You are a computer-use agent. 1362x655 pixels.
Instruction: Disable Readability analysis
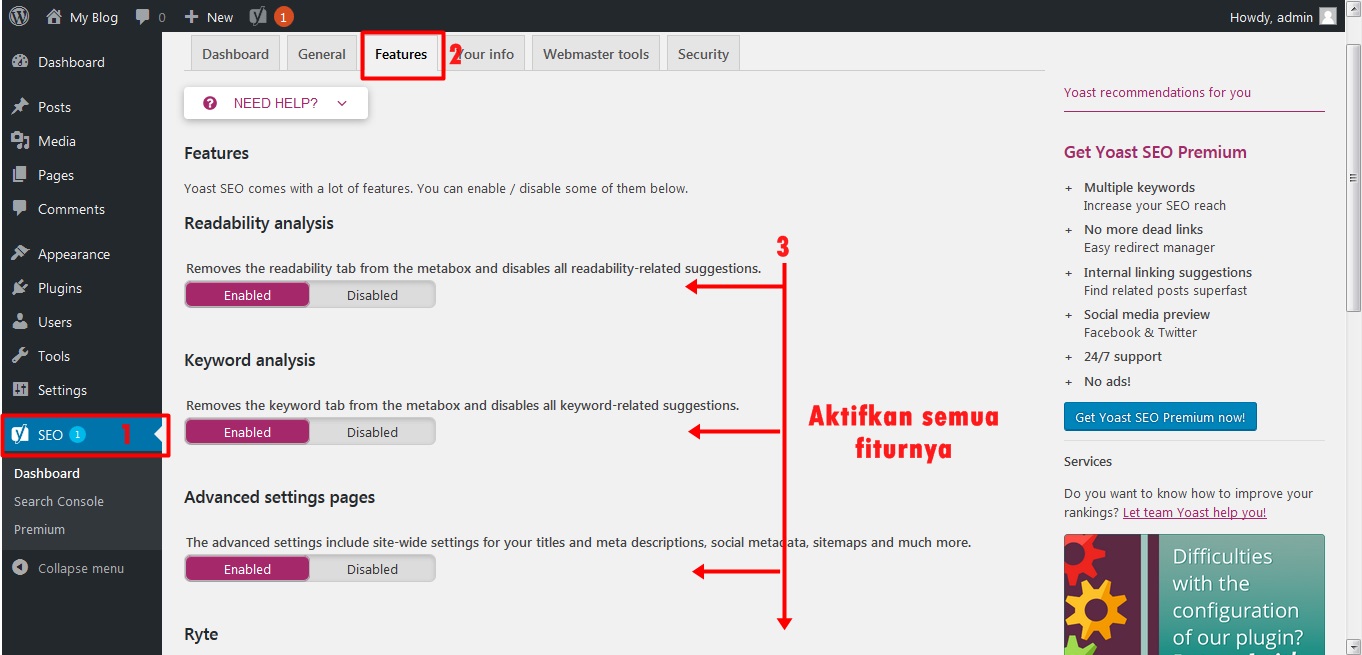tap(372, 295)
